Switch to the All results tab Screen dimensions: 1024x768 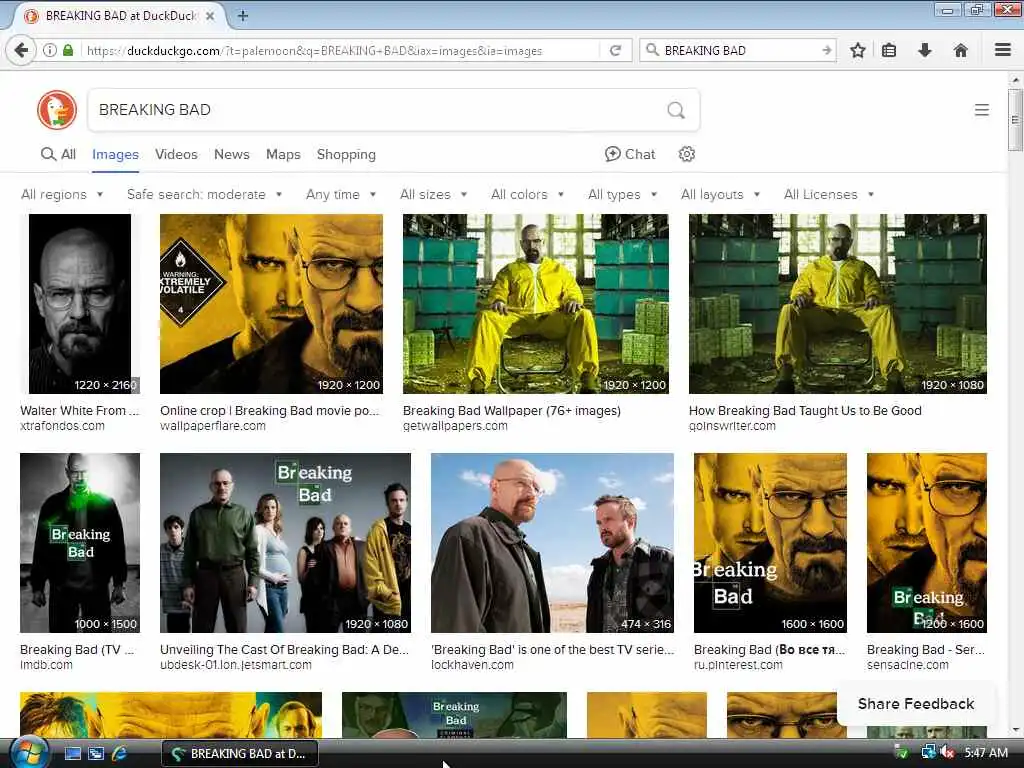(x=58, y=154)
